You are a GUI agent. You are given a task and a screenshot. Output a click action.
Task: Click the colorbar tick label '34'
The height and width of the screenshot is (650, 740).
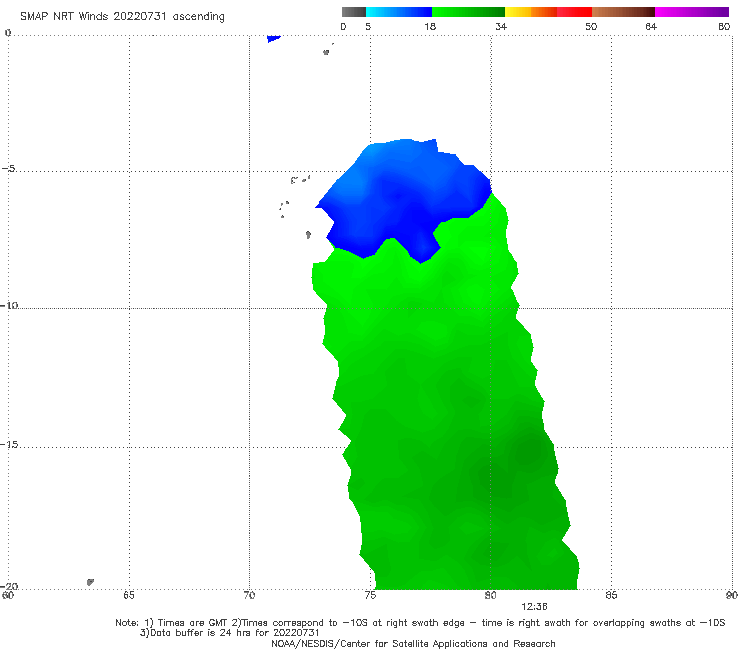pos(501,26)
